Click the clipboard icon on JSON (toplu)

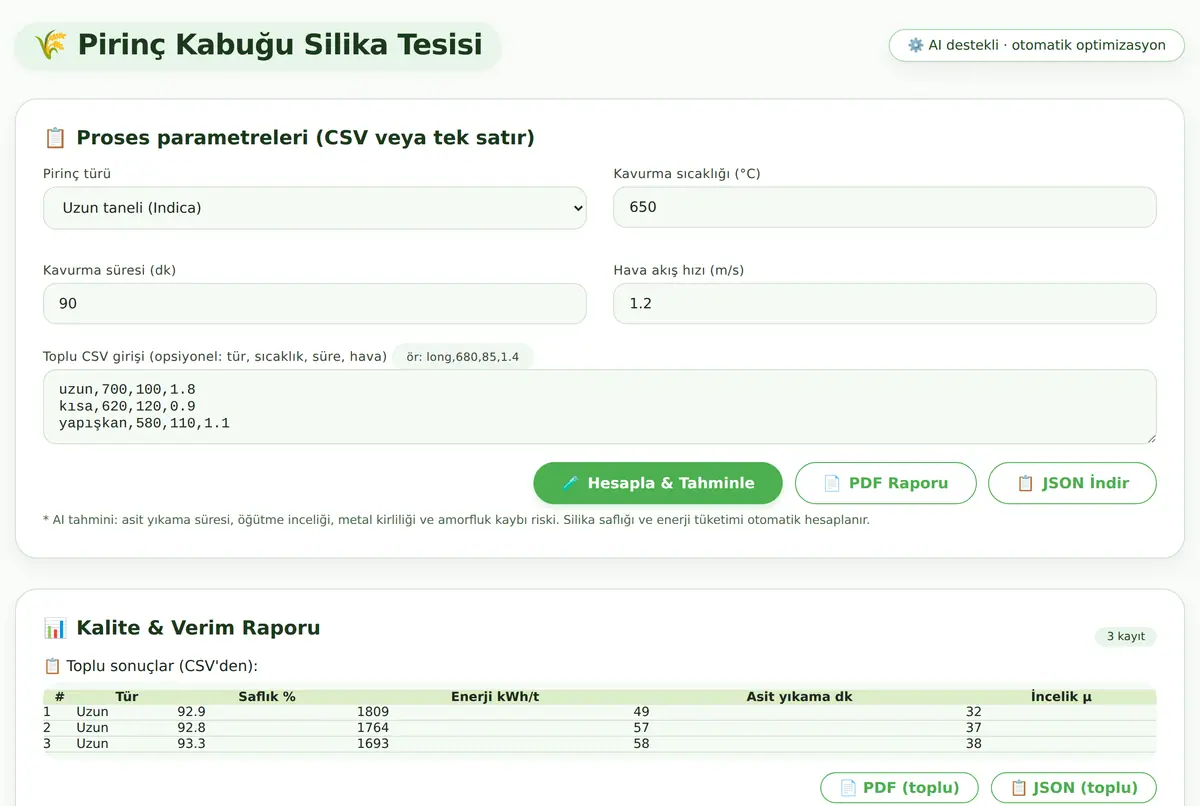pyautogui.click(x=1019, y=788)
